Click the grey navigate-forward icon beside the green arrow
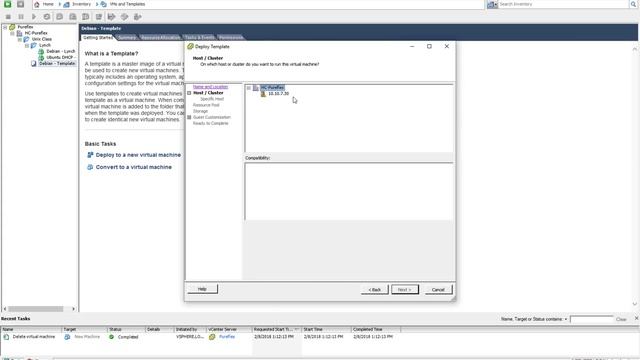Image resolution: width=640 pixels, height=360 pixels. click(20, 4)
